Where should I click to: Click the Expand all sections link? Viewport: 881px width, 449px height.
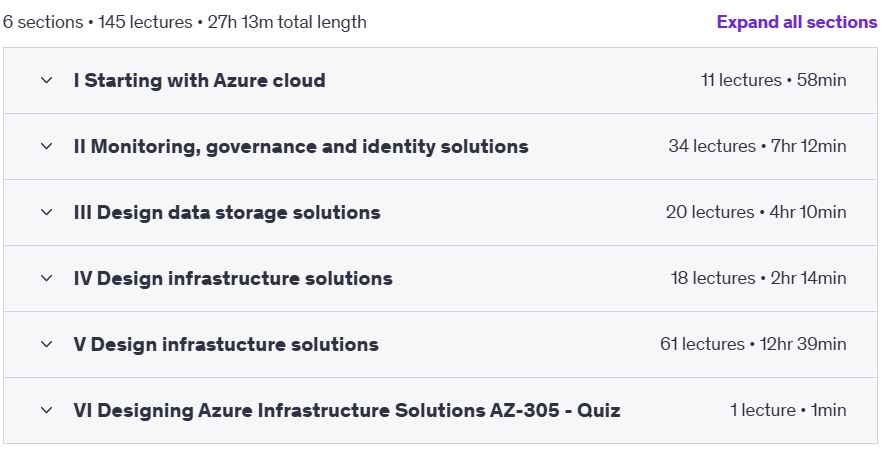click(797, 22)
